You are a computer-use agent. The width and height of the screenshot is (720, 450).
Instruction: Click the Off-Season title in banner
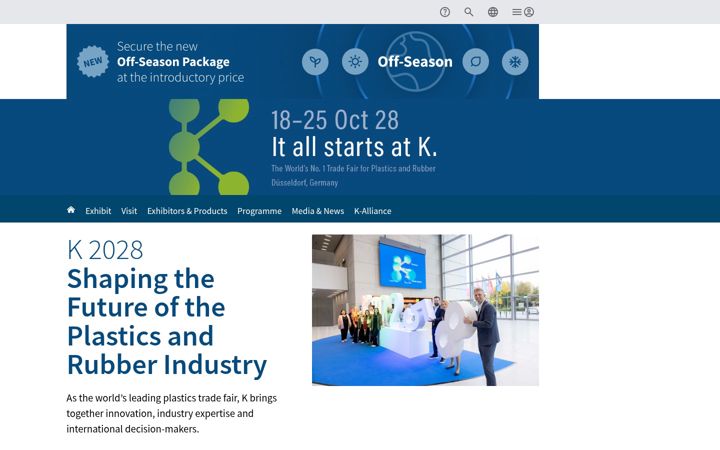tap(415, 62)
